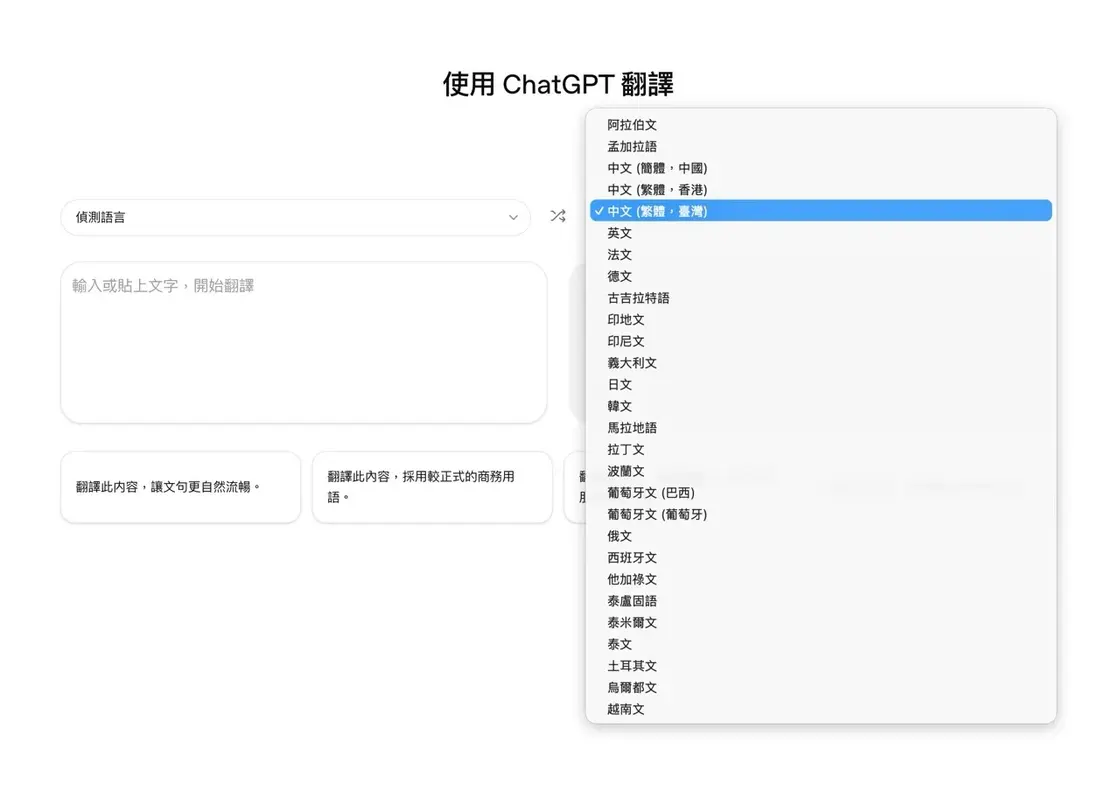The image size is (1120, 812).
Task: Select 法文 in the language list
Action: tap(821, 255)
